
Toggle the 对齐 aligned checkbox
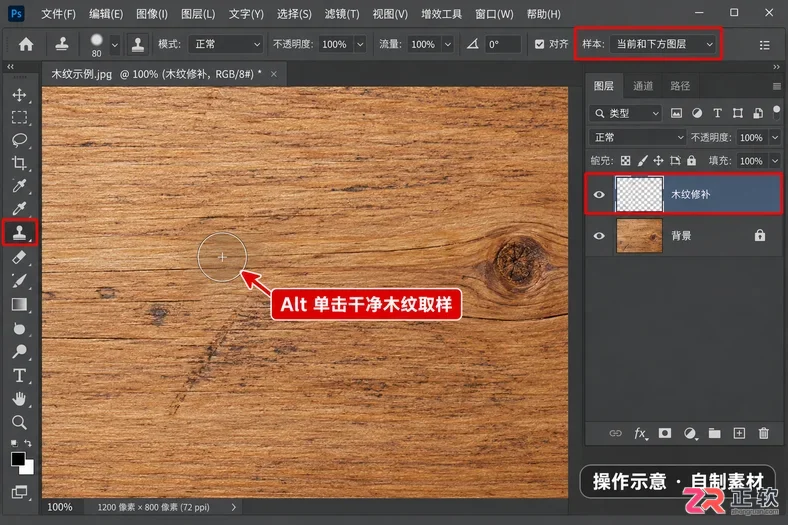(539, 44)
